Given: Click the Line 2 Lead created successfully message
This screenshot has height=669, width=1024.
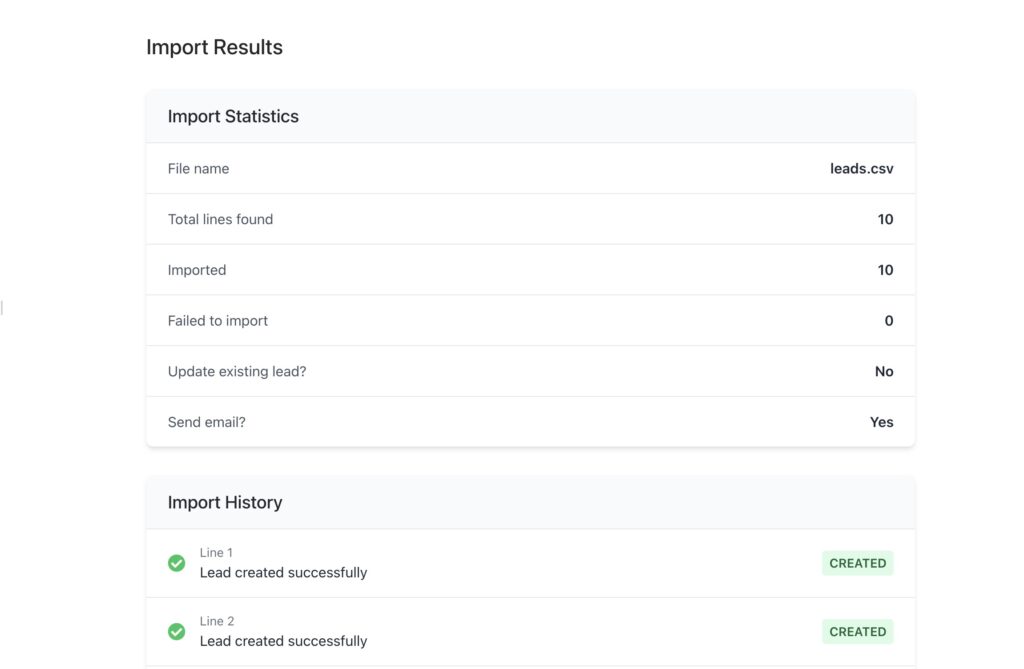Looking at the screenshot, I should point(283,641).
